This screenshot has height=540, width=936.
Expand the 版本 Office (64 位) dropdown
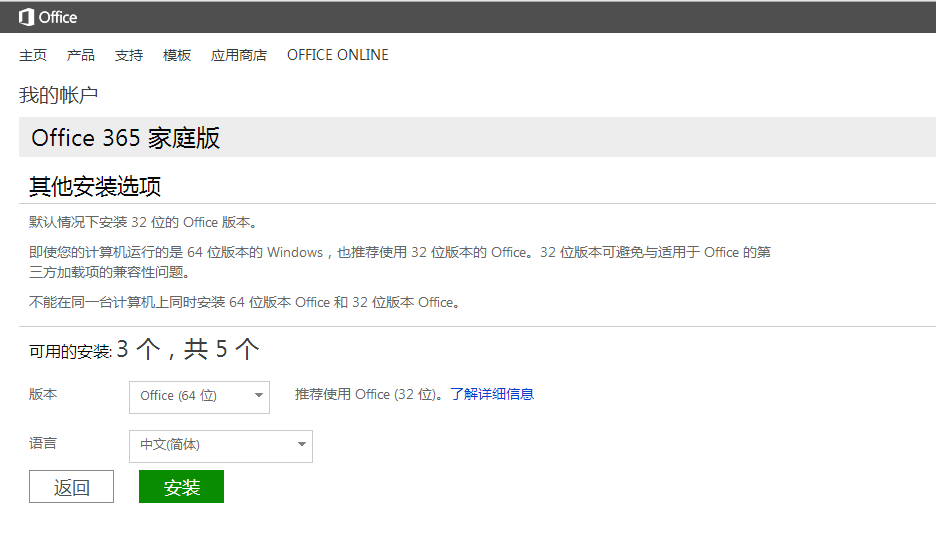[199, 397]
